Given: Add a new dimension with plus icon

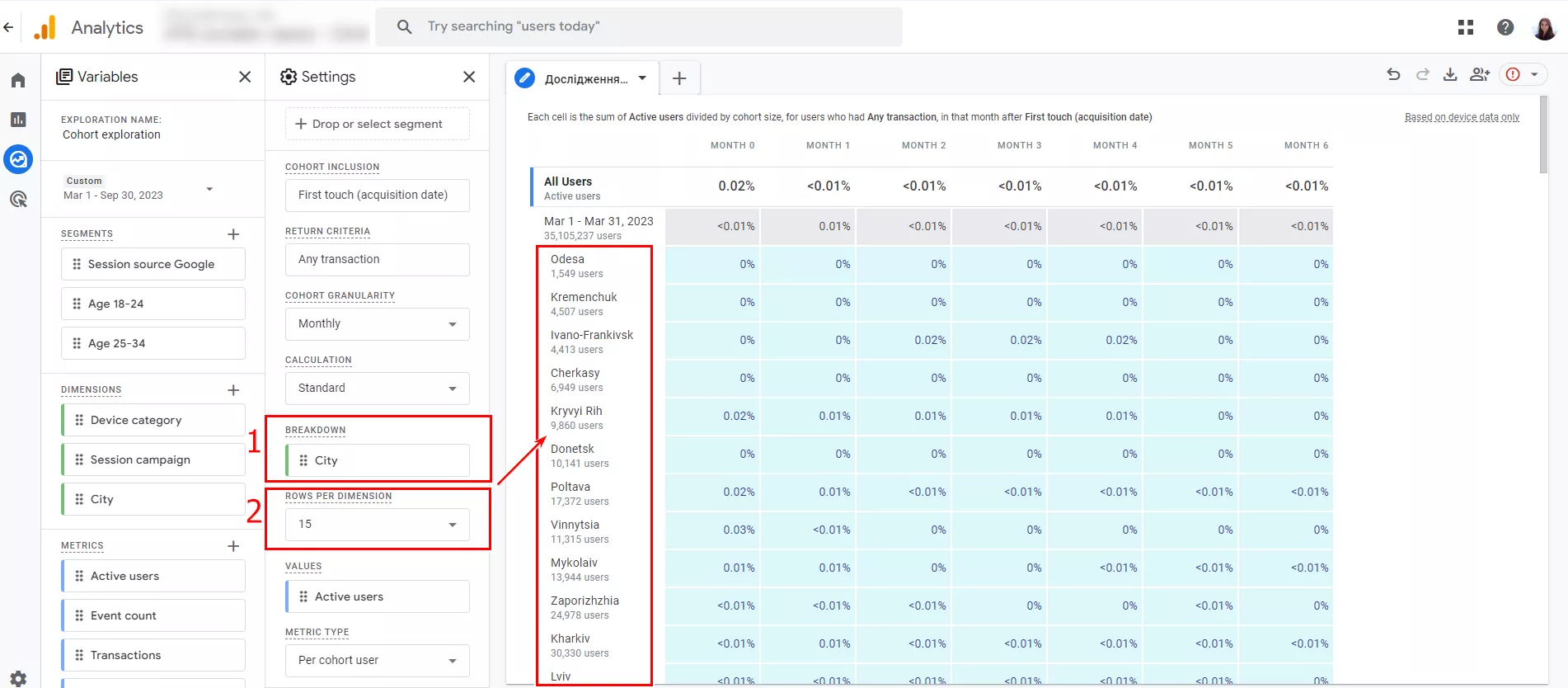Looking at the screenshot, I should click(x=233, y=390).
